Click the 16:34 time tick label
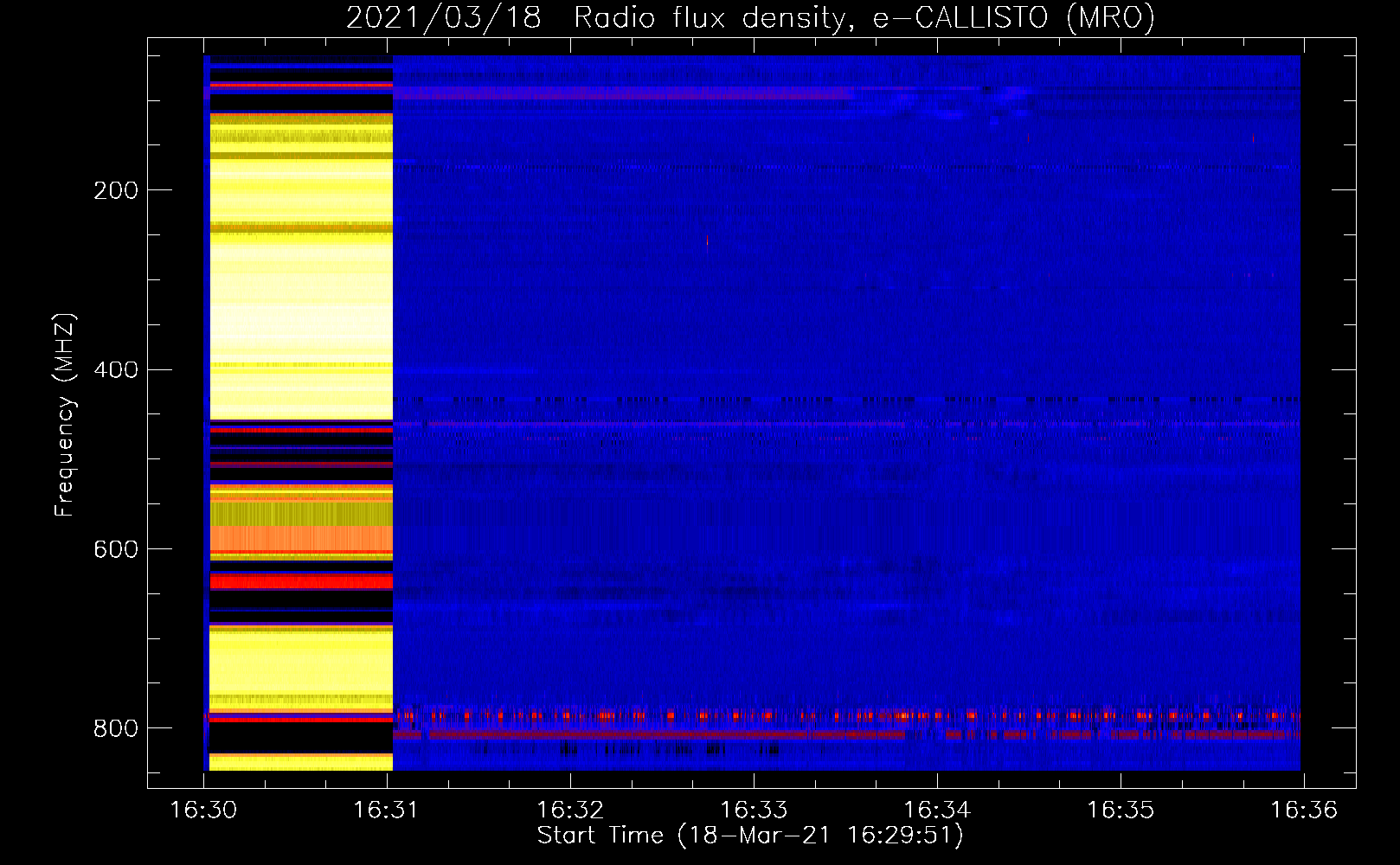1400x865 pixels. (937, 810)
